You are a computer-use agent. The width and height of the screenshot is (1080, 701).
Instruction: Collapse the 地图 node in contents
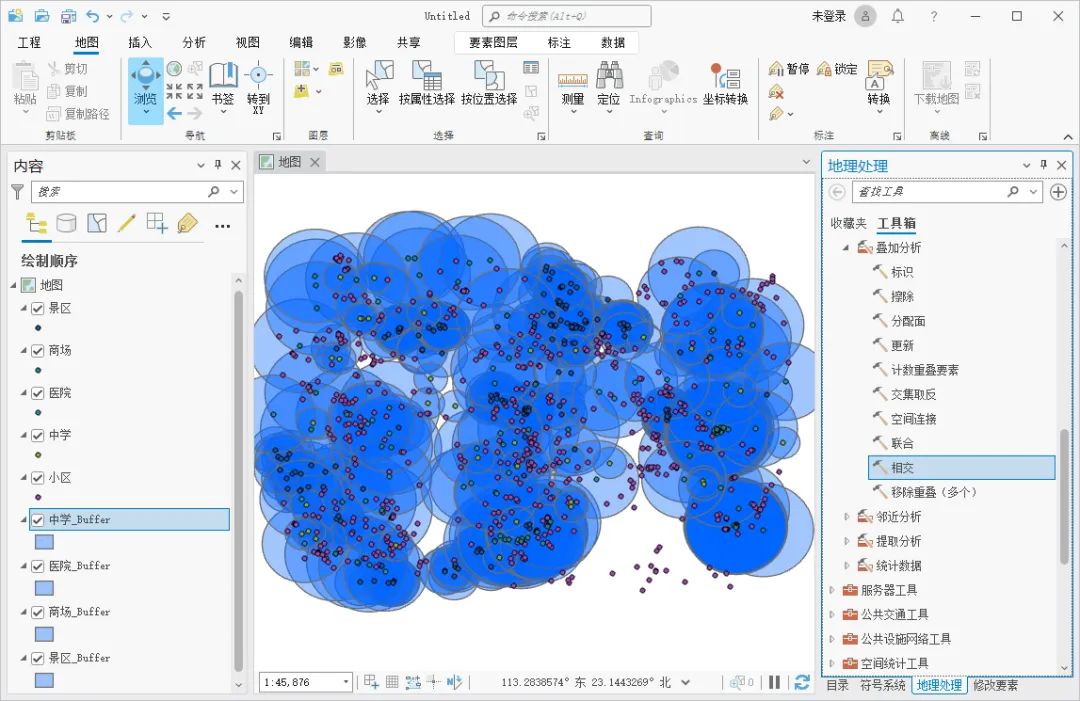pyautogui.click(x=14, y=285)
